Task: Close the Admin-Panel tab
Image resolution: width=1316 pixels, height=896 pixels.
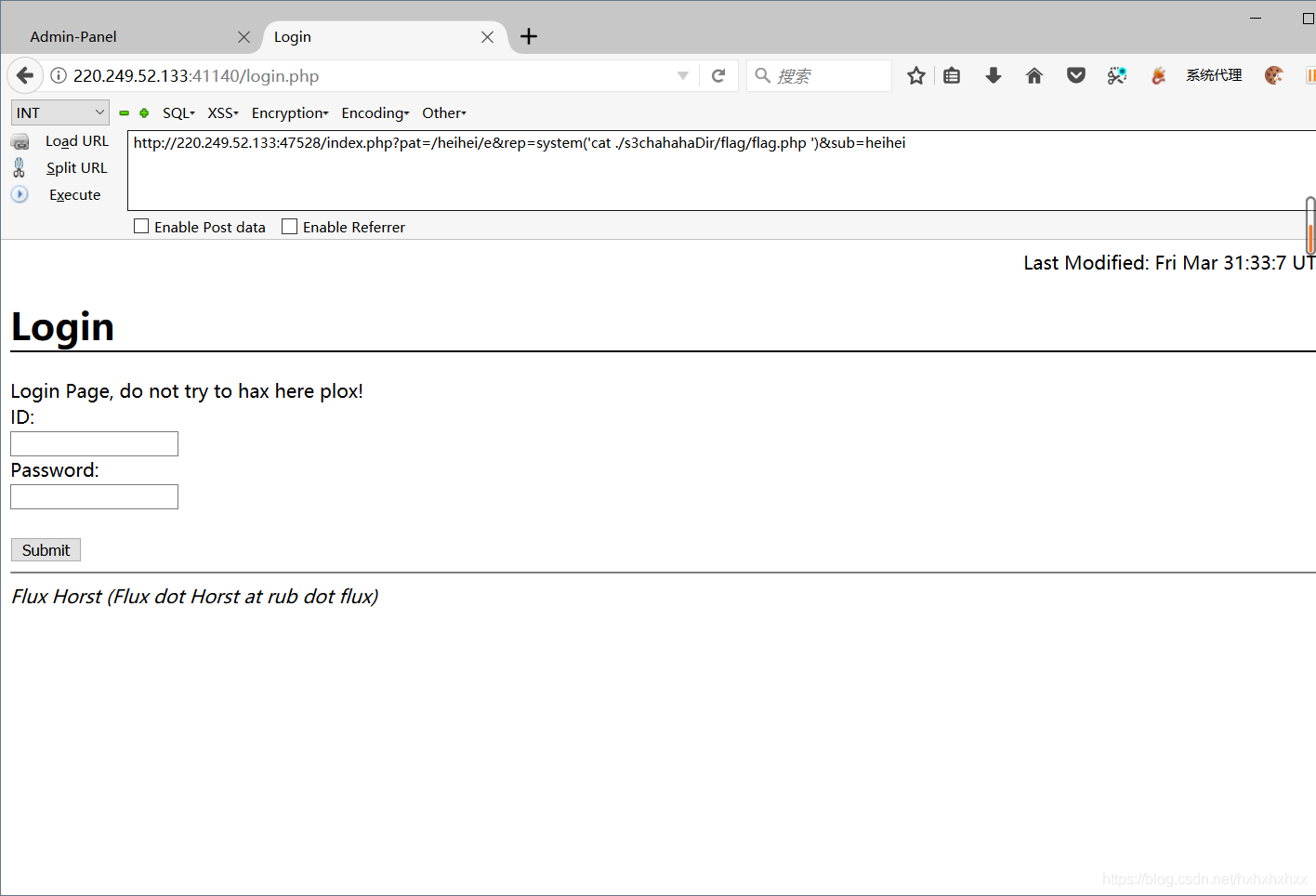Action: (243, 37)
